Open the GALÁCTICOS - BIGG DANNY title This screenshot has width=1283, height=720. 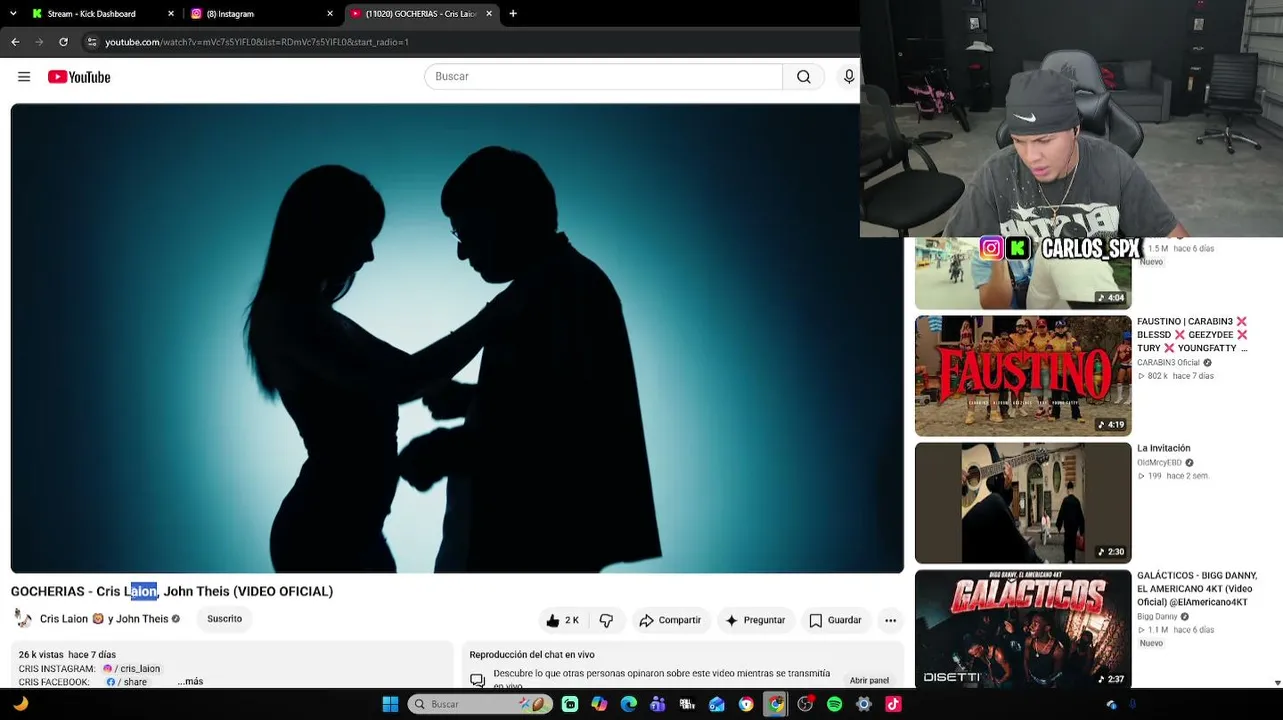pyautogui.click(x=1197, y=589)
